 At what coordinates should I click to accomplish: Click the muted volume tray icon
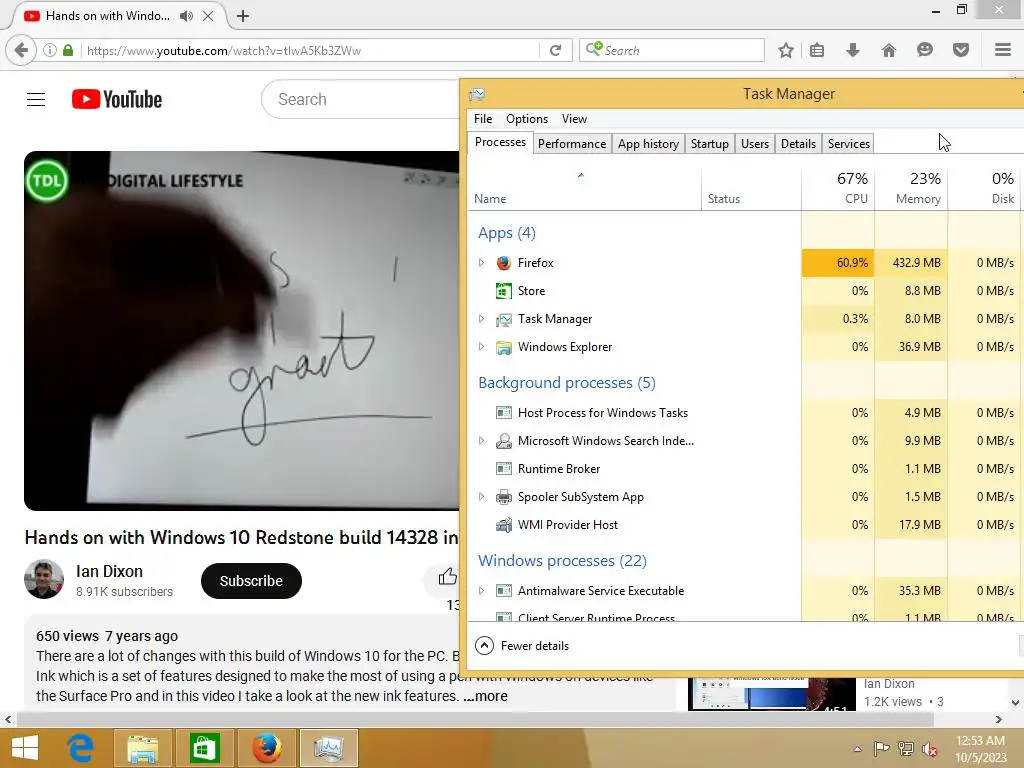tap(929, 749)
